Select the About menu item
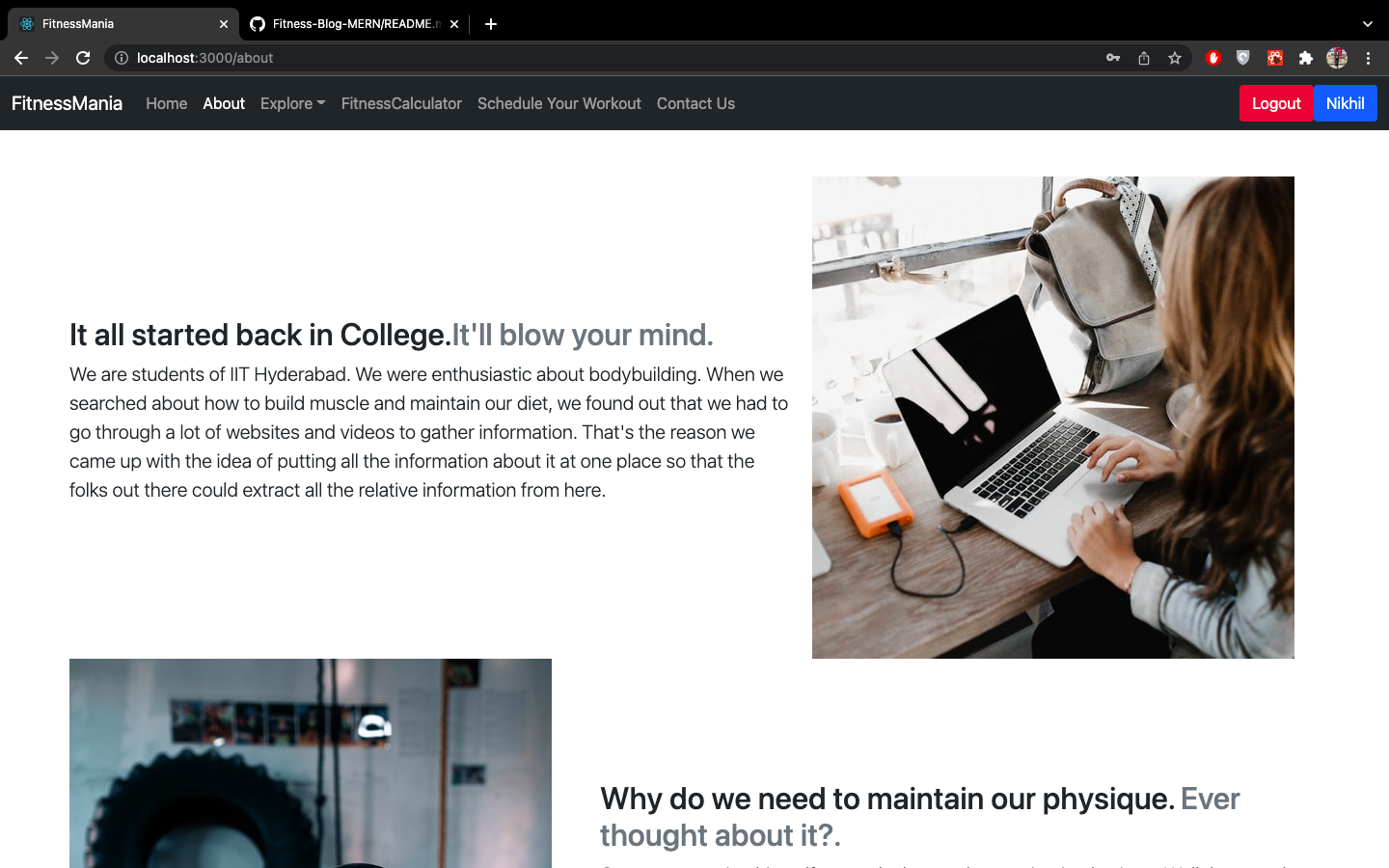The width and height of the screenshot is (1389, 868). [x=224, y=103]
